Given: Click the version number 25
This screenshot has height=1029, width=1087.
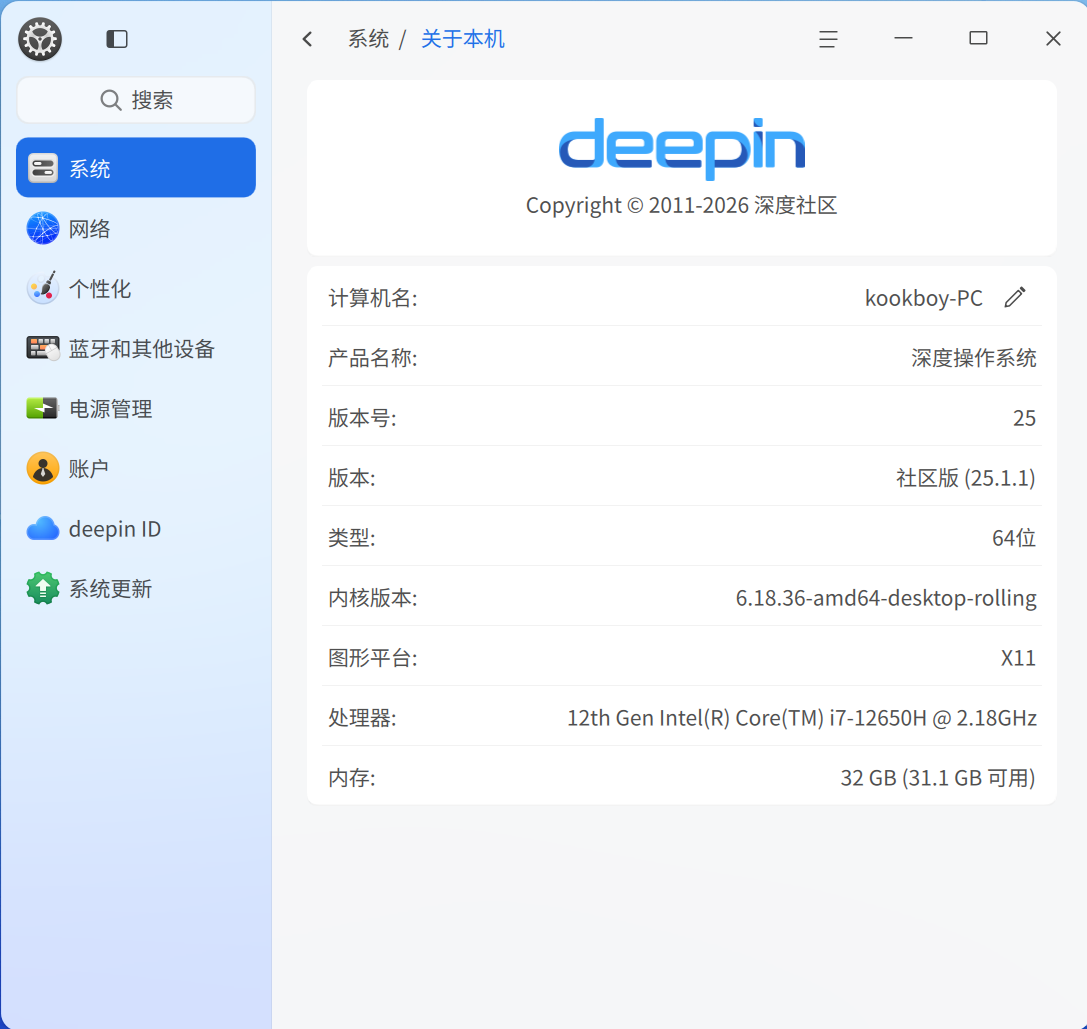Looking at the screenshot, I should pyautogui.click(x=1024, y=418).
